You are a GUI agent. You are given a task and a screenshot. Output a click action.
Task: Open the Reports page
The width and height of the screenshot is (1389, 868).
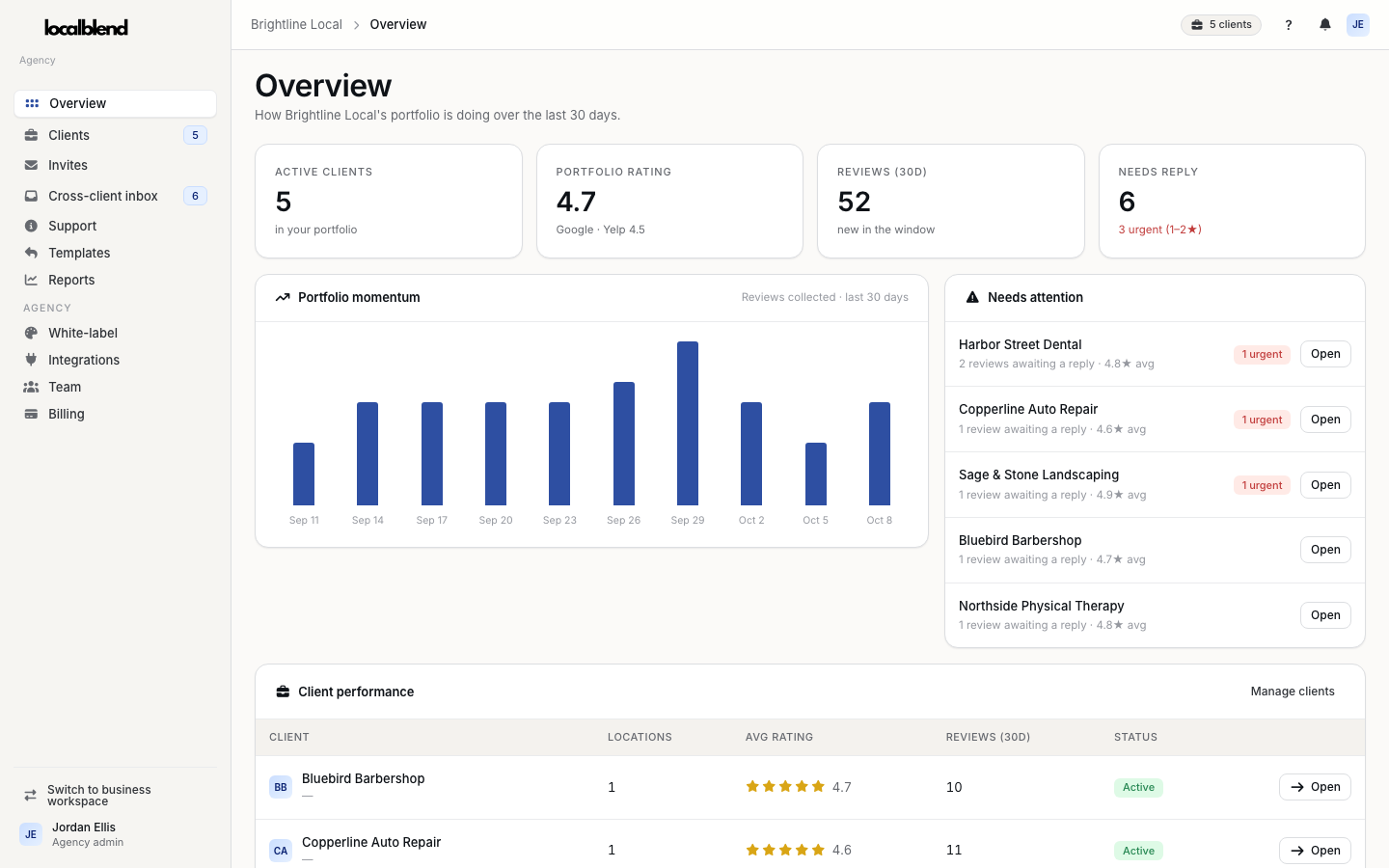(115, 280)
